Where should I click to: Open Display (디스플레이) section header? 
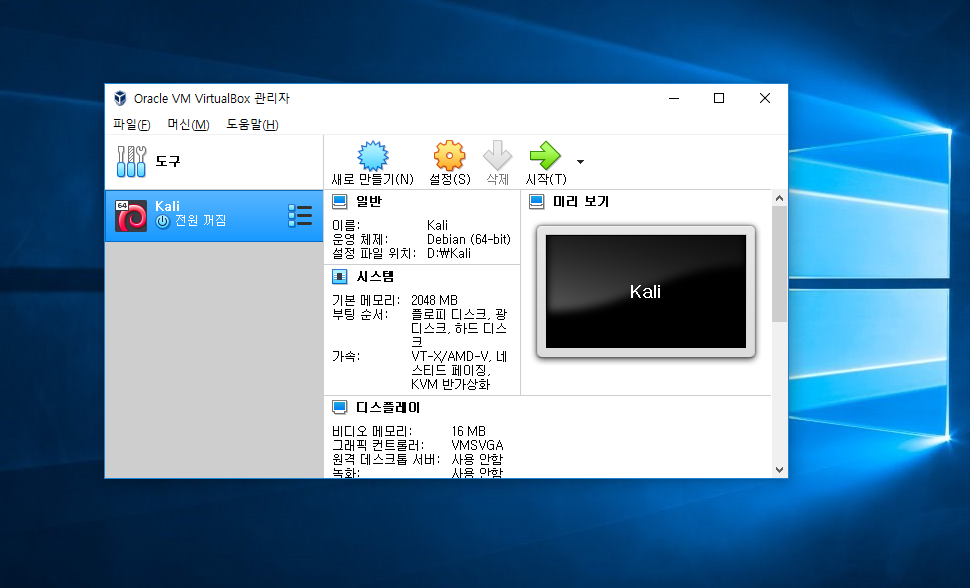click(x=388, y=407)
